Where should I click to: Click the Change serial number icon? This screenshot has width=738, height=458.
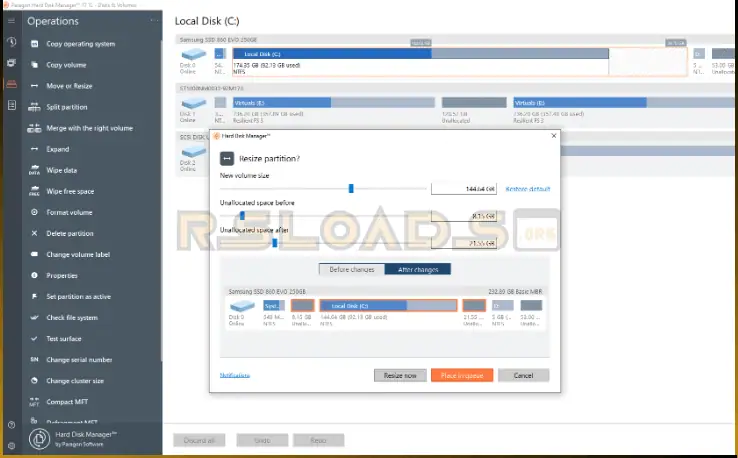point(36,359)
